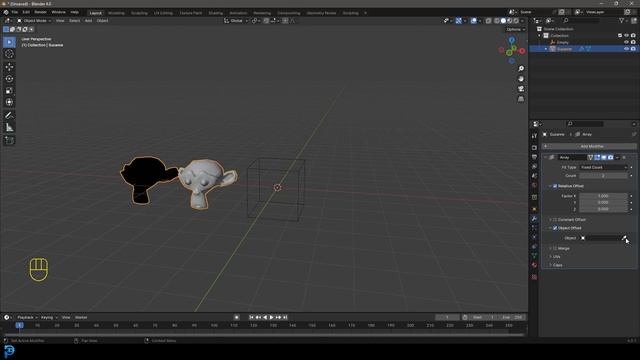Select the Scale tool
The width and height of the screenshot is (640, 360).
point(9,91)
